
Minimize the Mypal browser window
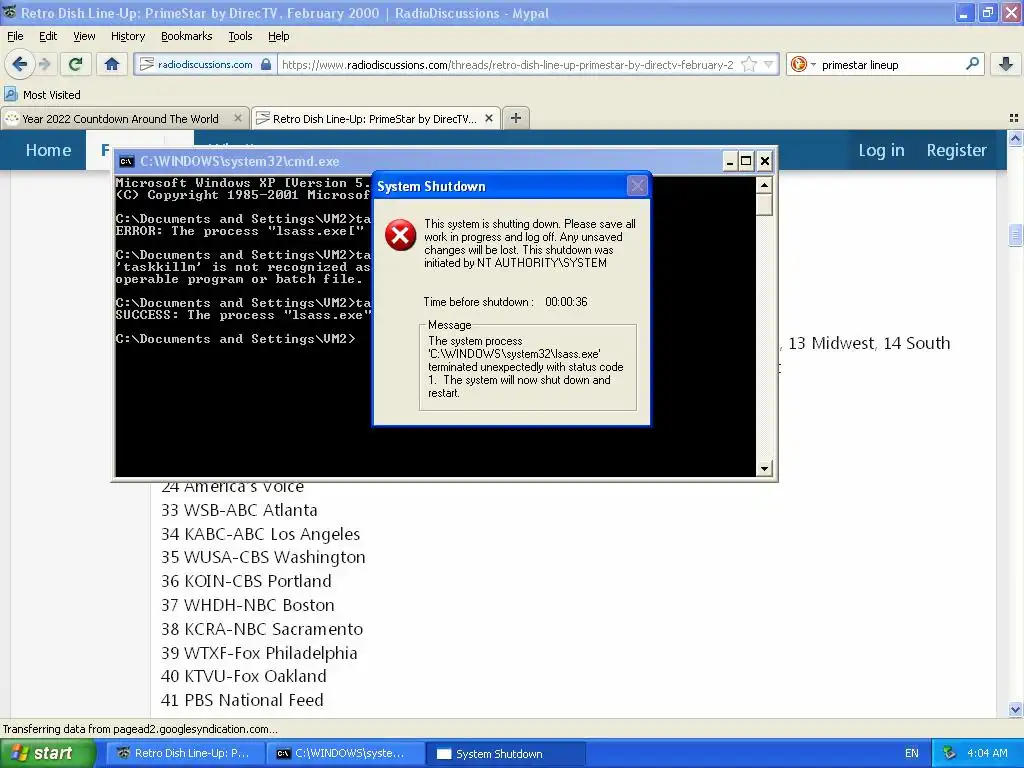coord(964,13)
